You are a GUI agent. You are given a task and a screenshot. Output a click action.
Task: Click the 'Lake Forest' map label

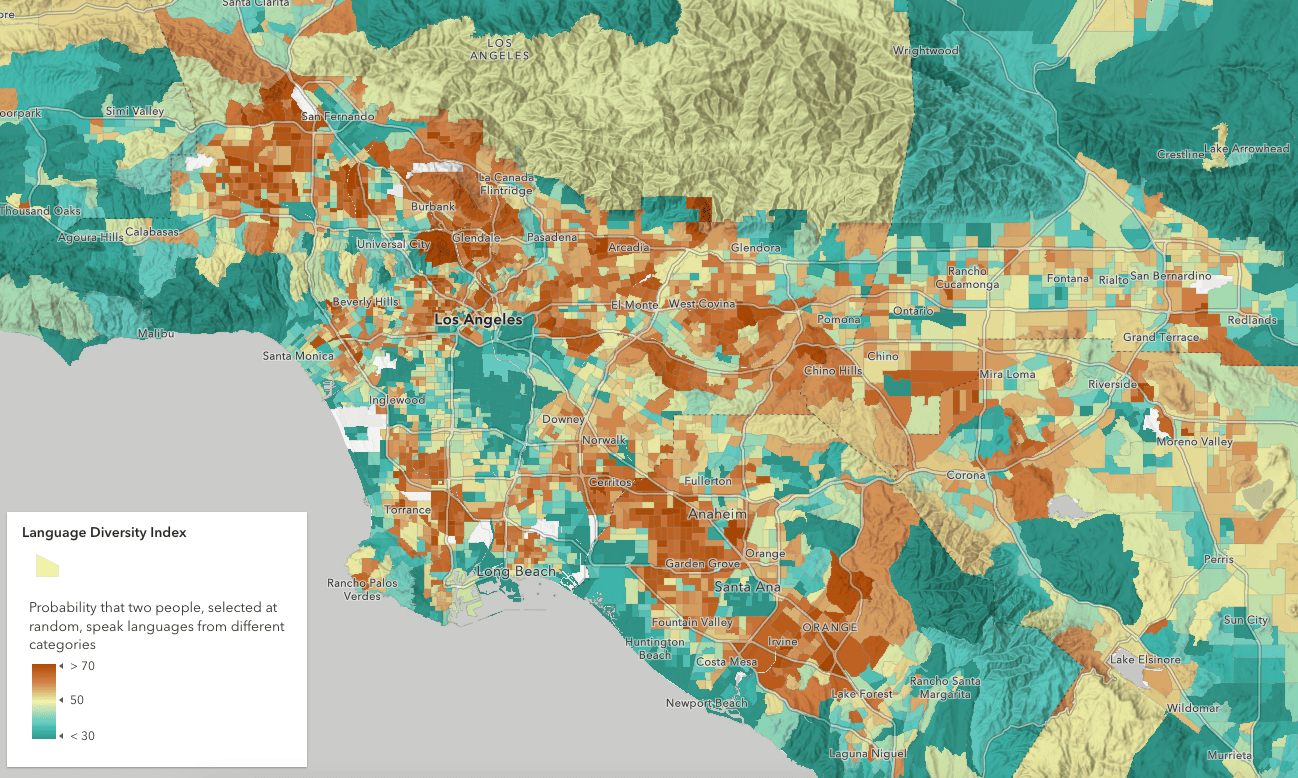pyautogui.click(x=862, y=694)
